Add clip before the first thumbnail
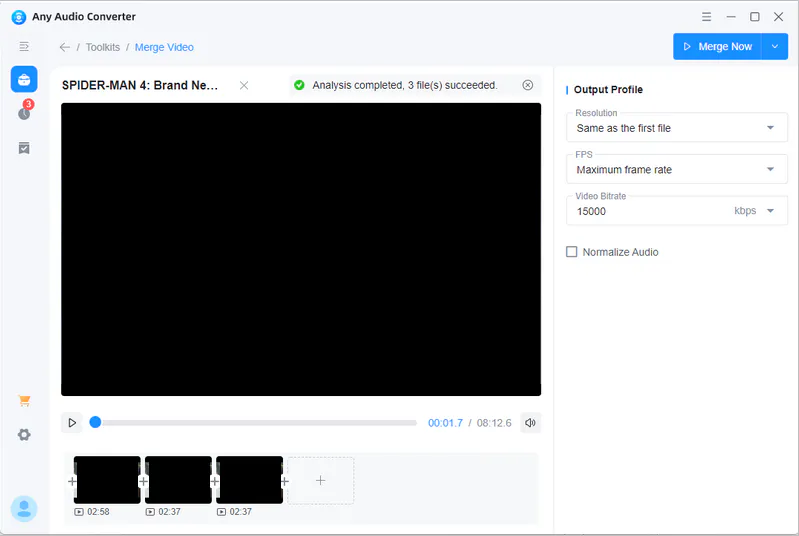 coord(72,481)
